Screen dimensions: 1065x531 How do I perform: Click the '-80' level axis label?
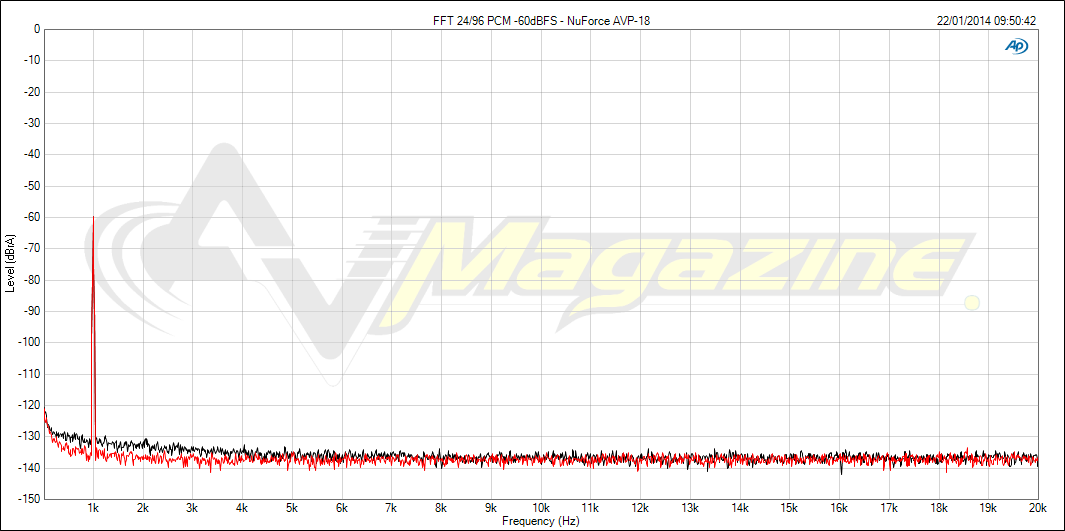coord(32,280)
